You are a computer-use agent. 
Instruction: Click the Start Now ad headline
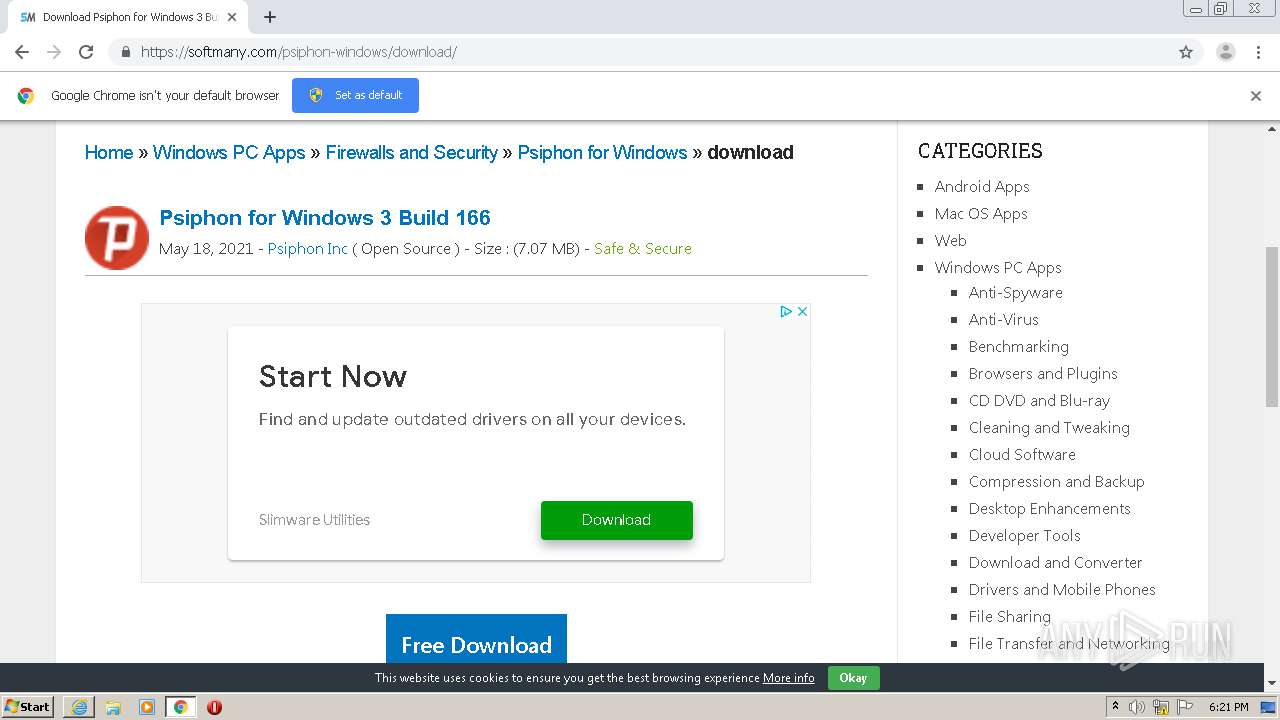point(333,376)
